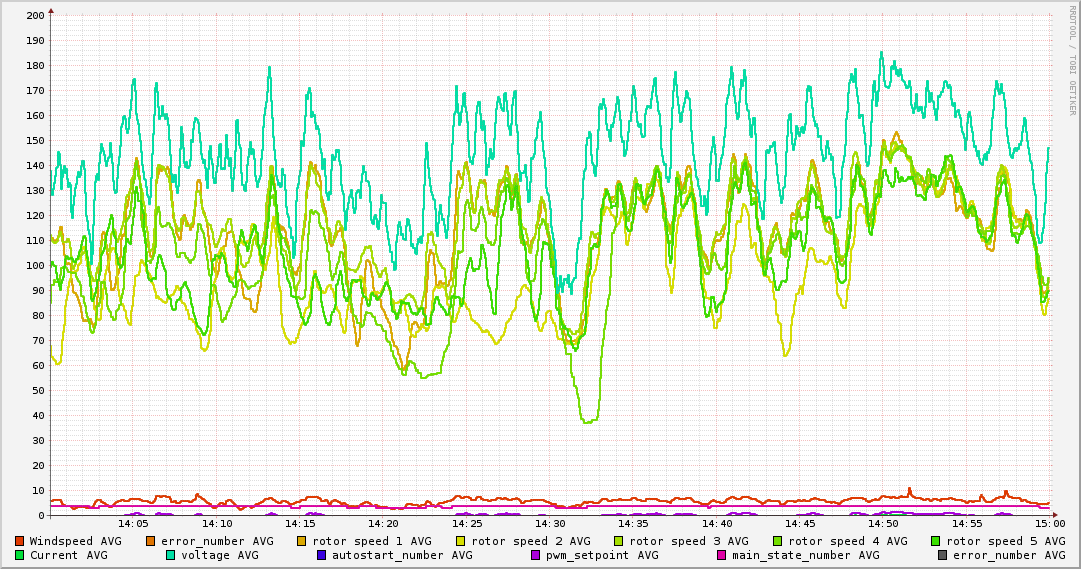
Task: Click the 15:00 time axis label
Action: [1050, 524]
